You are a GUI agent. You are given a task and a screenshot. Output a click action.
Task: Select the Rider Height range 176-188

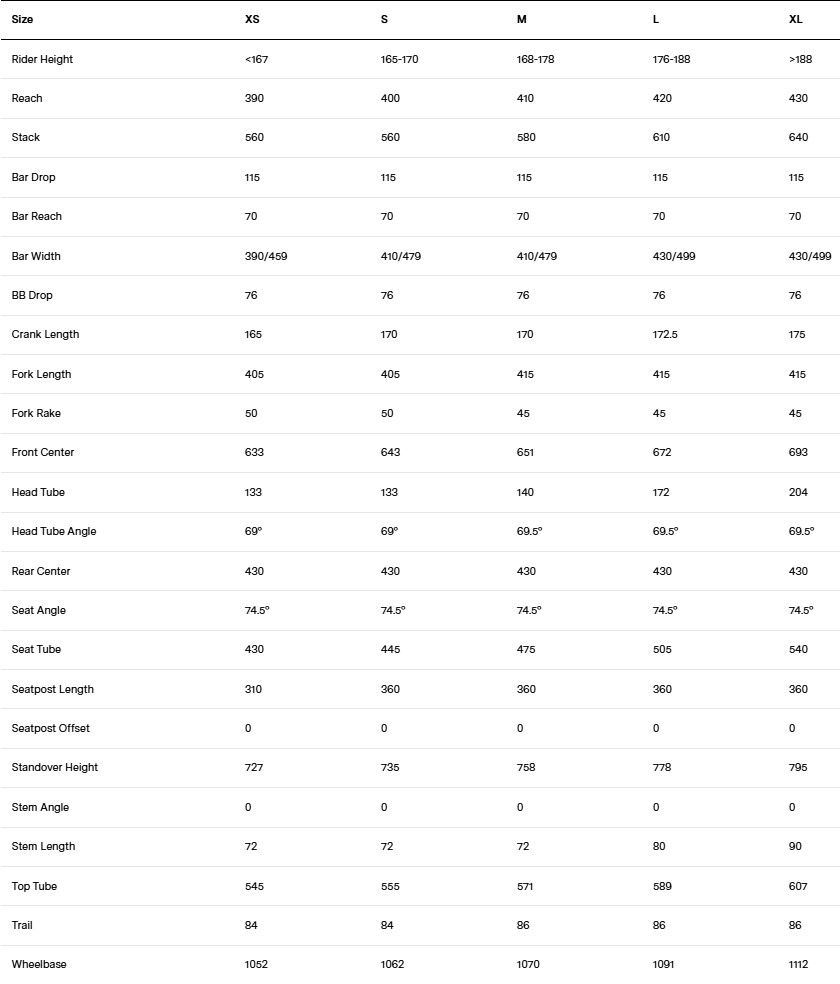[x=671, y=59]
